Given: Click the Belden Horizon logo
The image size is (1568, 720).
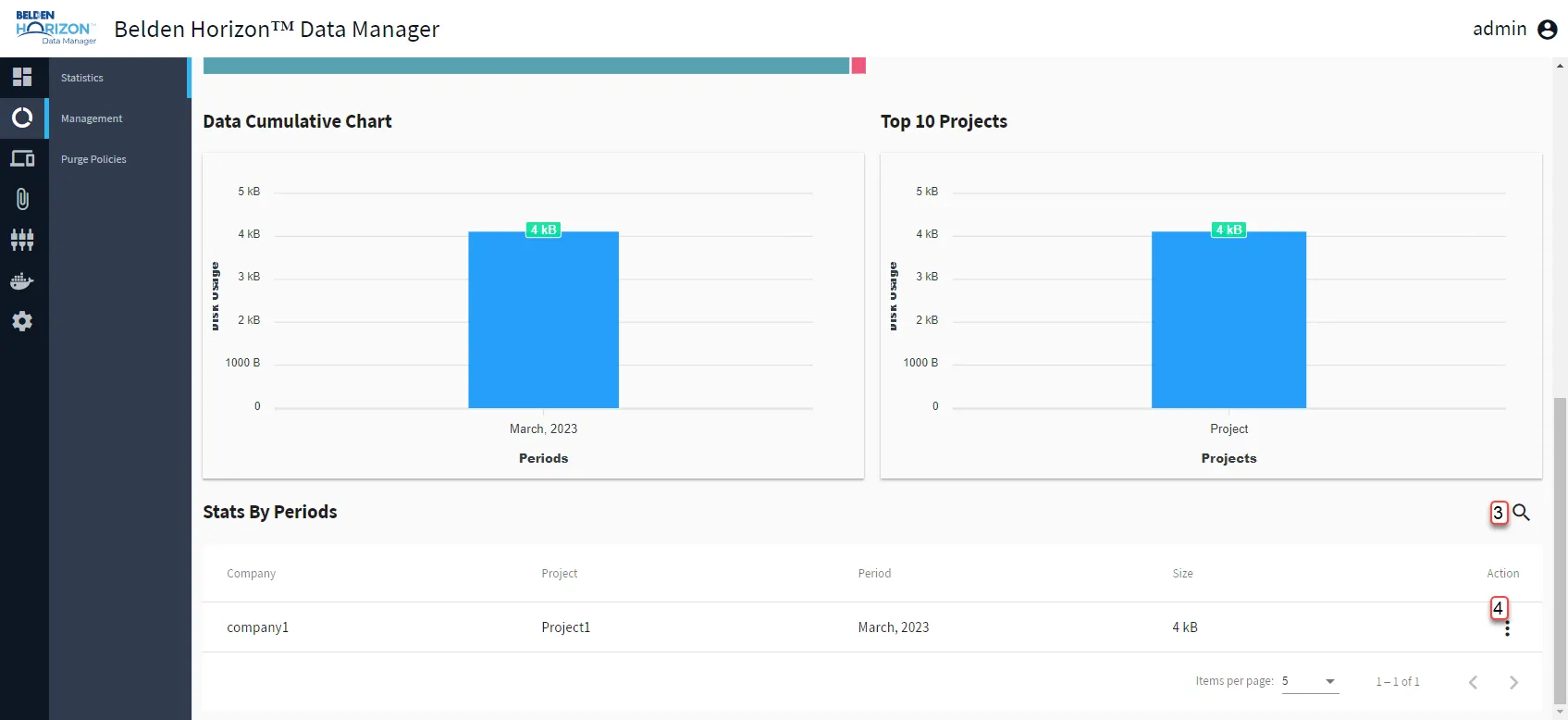Looking at the screenshot, I should (x=56, y=29).
